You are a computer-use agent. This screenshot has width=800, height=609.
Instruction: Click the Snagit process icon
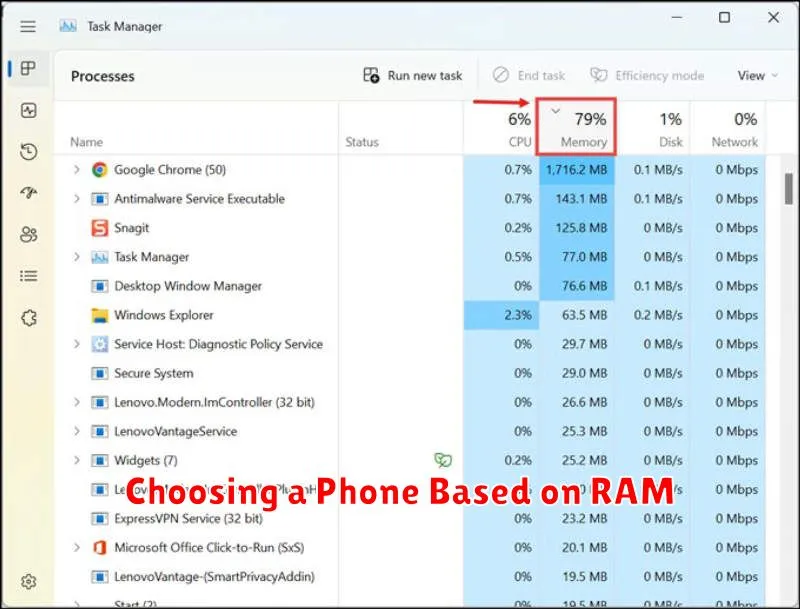point(99,227)
